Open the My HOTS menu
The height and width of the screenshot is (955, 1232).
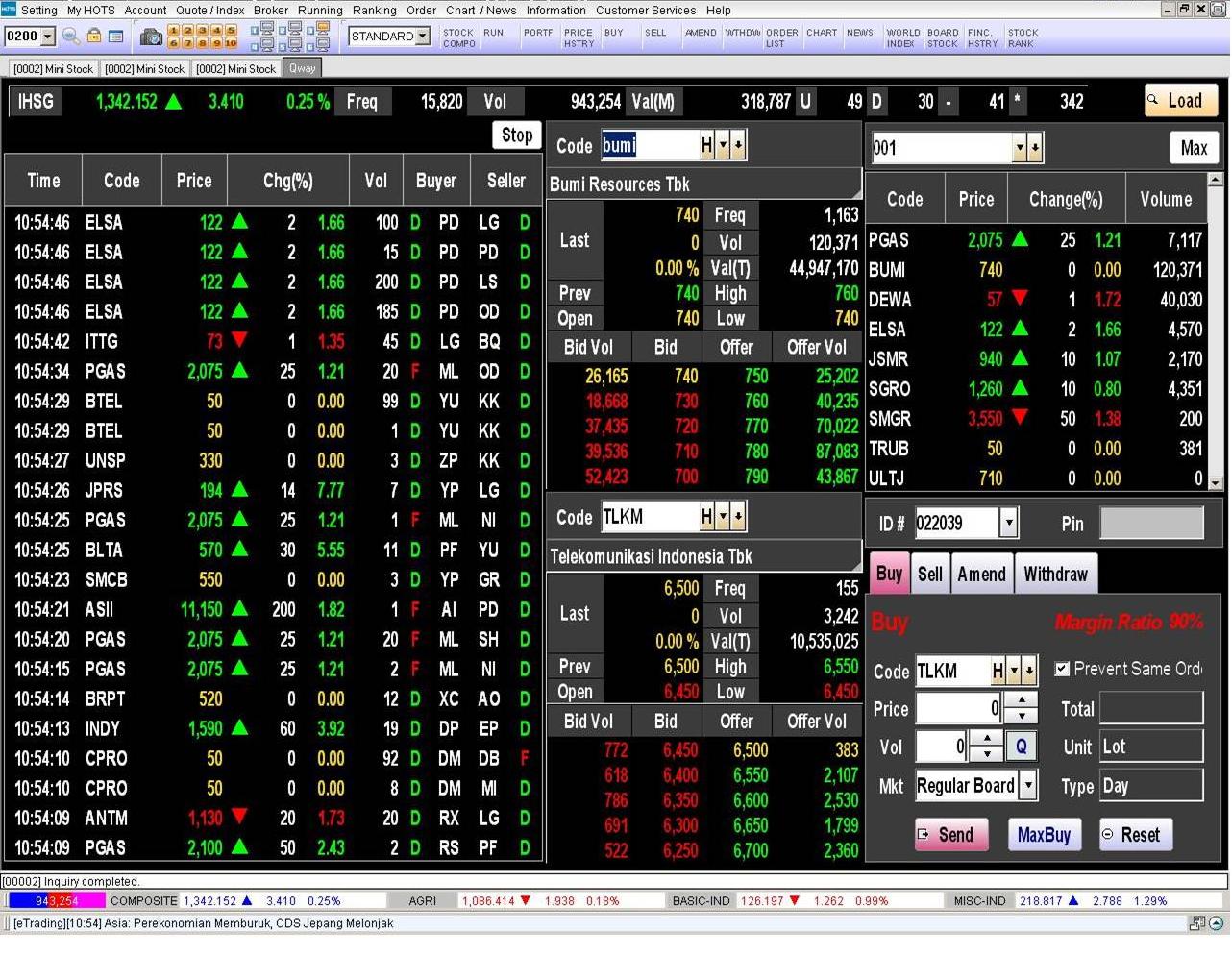(90, 10)
